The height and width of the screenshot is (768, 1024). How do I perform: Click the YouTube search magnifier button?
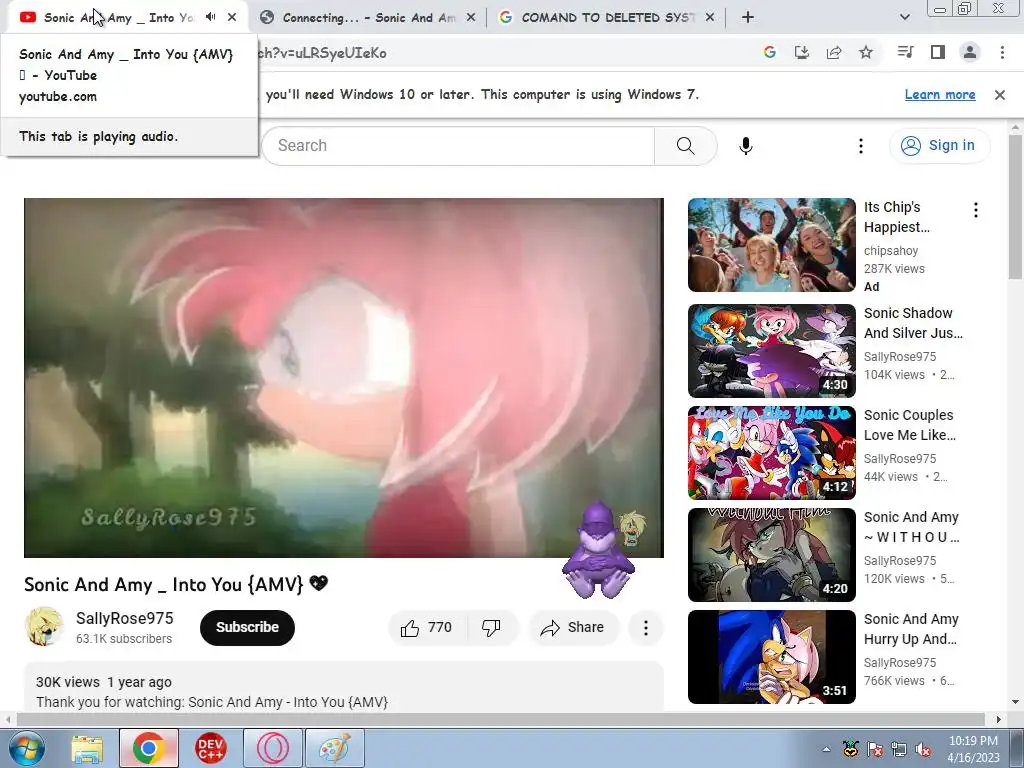point(686,146)
